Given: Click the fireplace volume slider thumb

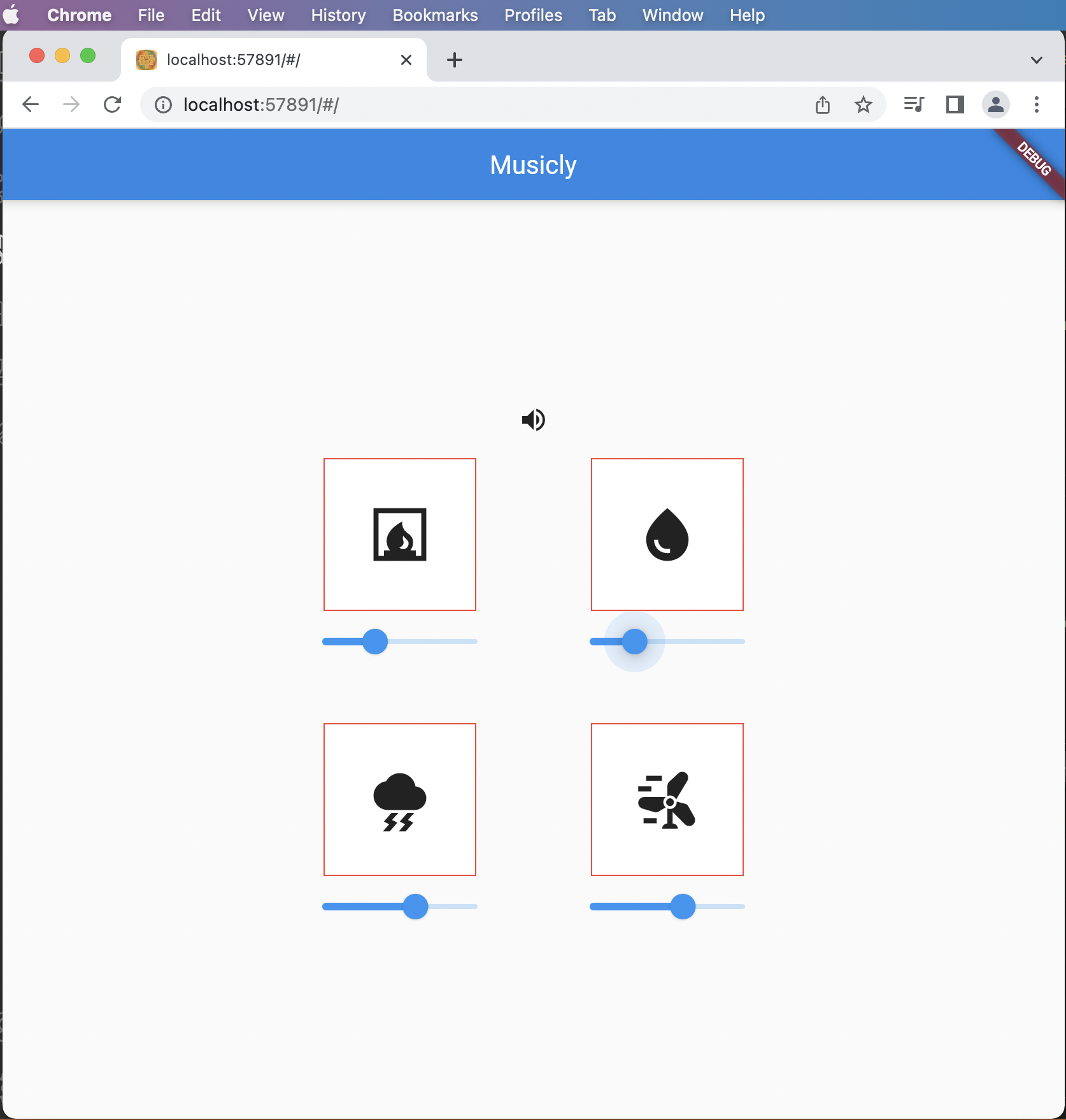Looking at the screenshot, I should tap(375, 642).
